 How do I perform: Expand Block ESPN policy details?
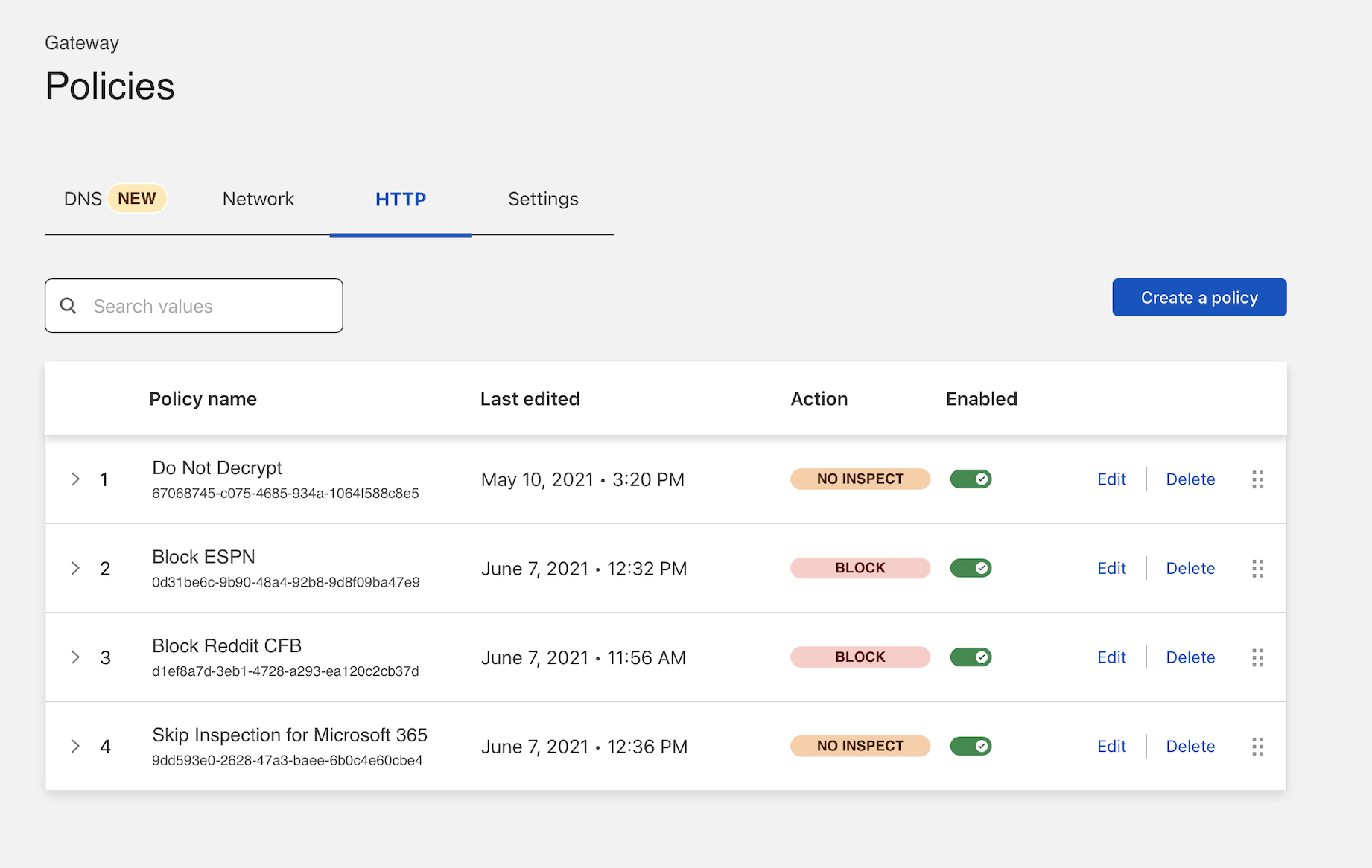pyautogui.click(x=75, y=569)
